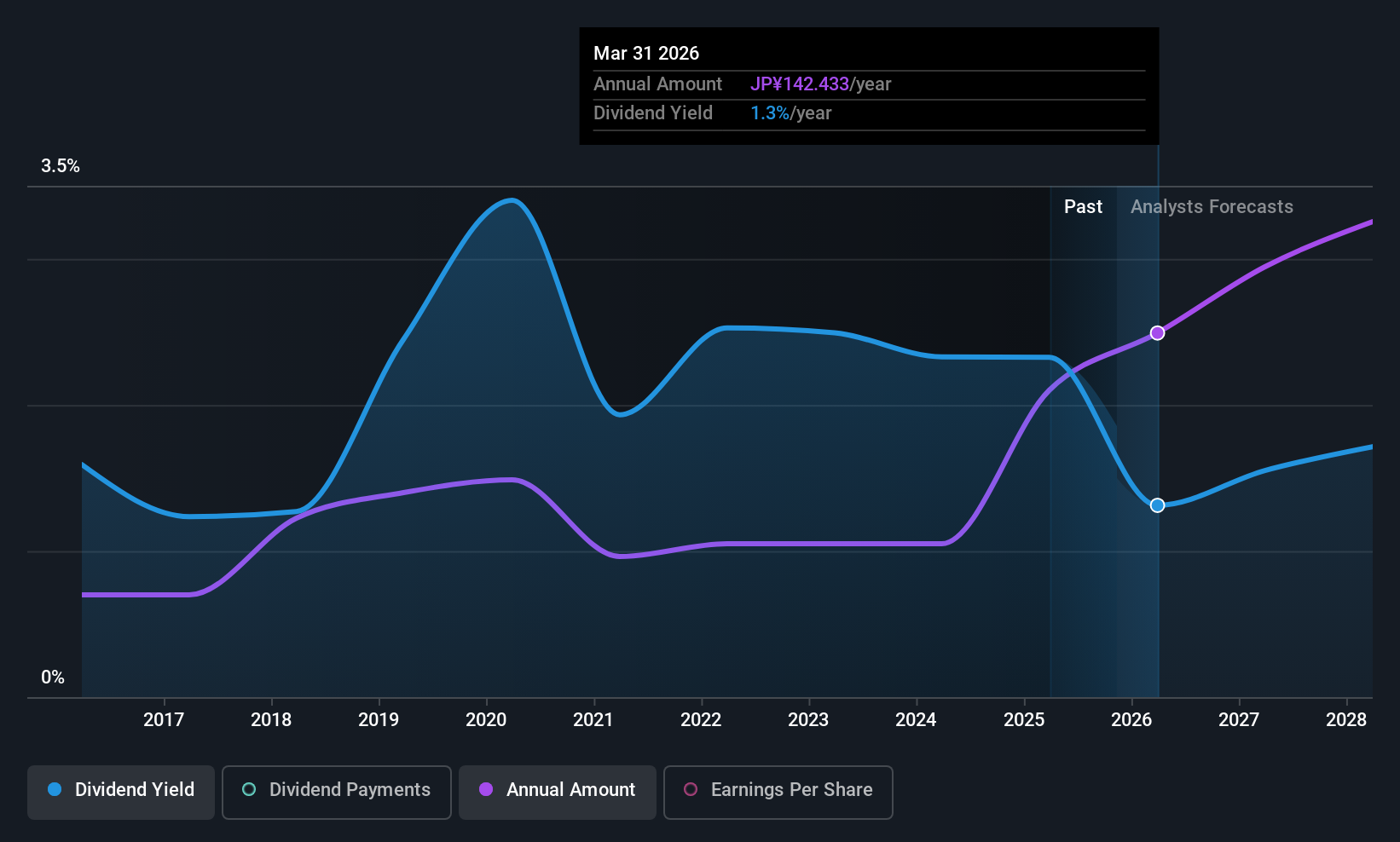Click the 2020 year label on the axis

click(486, 720)
